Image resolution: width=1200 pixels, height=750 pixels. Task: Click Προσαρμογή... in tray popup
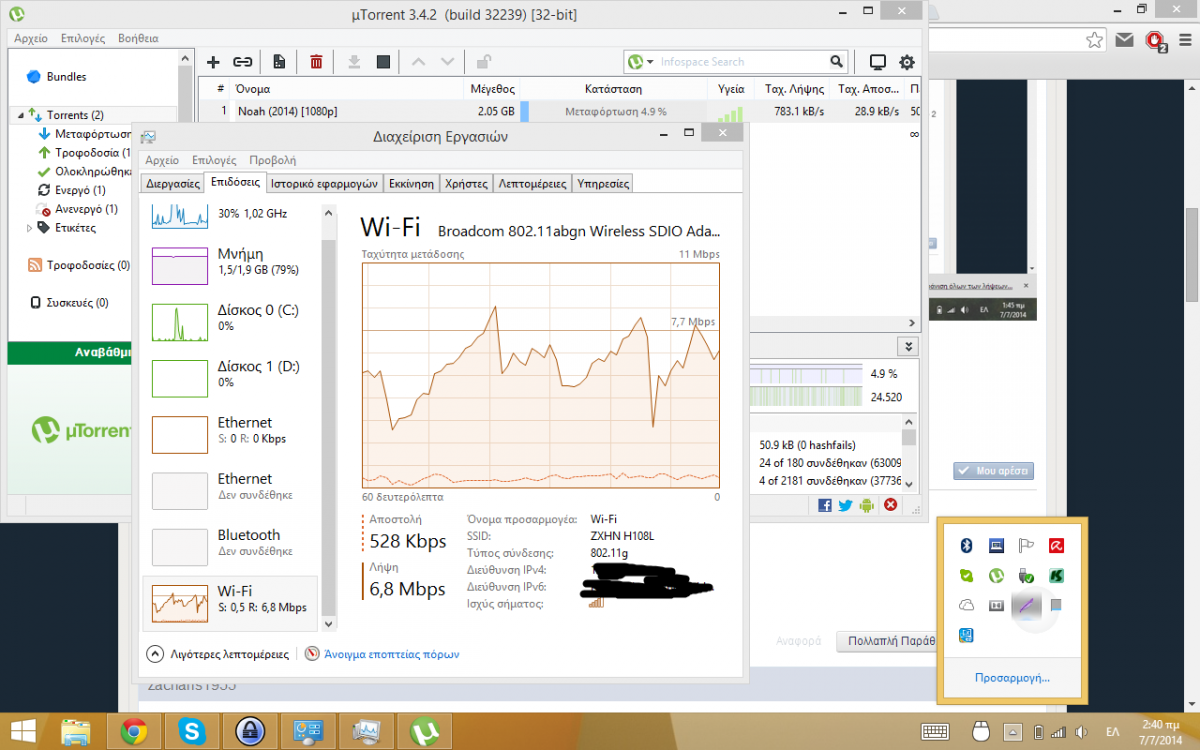[1012, 678]
